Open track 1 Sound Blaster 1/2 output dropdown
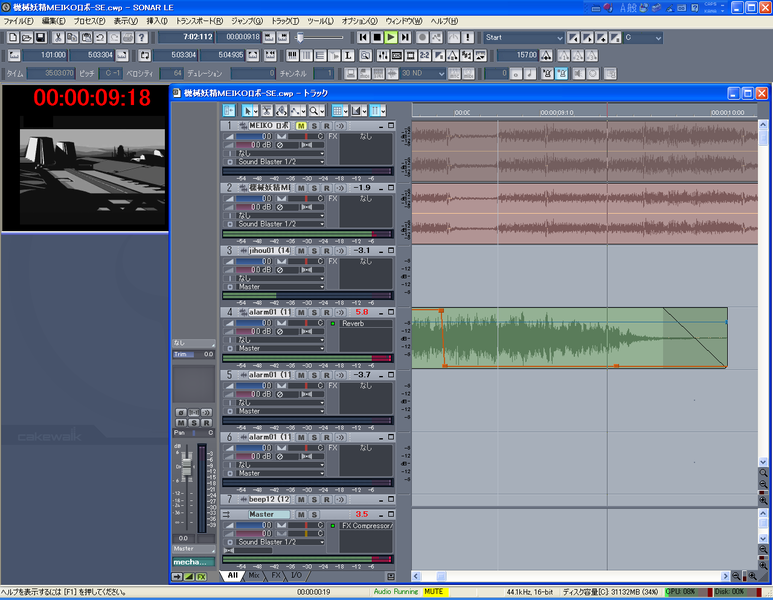 point(280,162)
